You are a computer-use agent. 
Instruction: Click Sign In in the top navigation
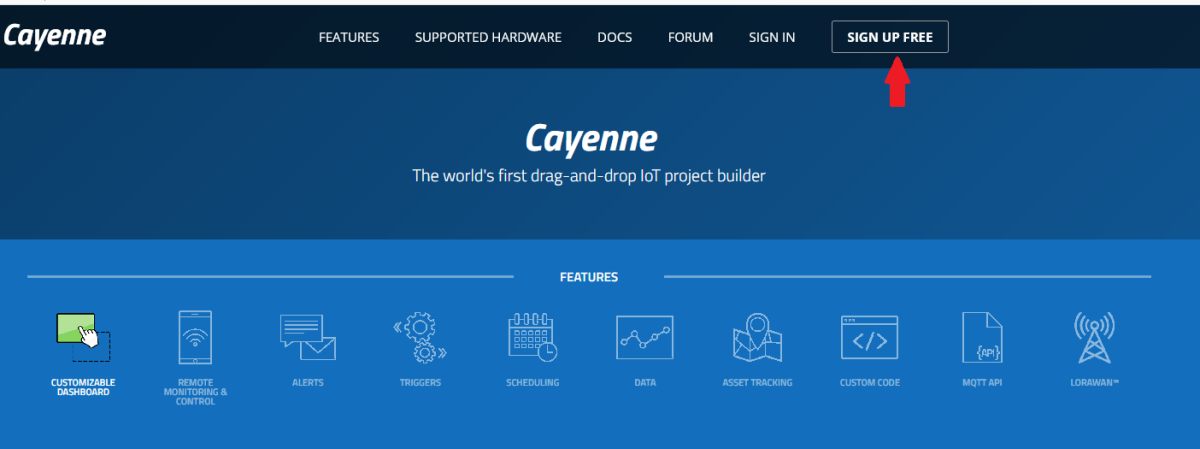click(x=772, y=38)
